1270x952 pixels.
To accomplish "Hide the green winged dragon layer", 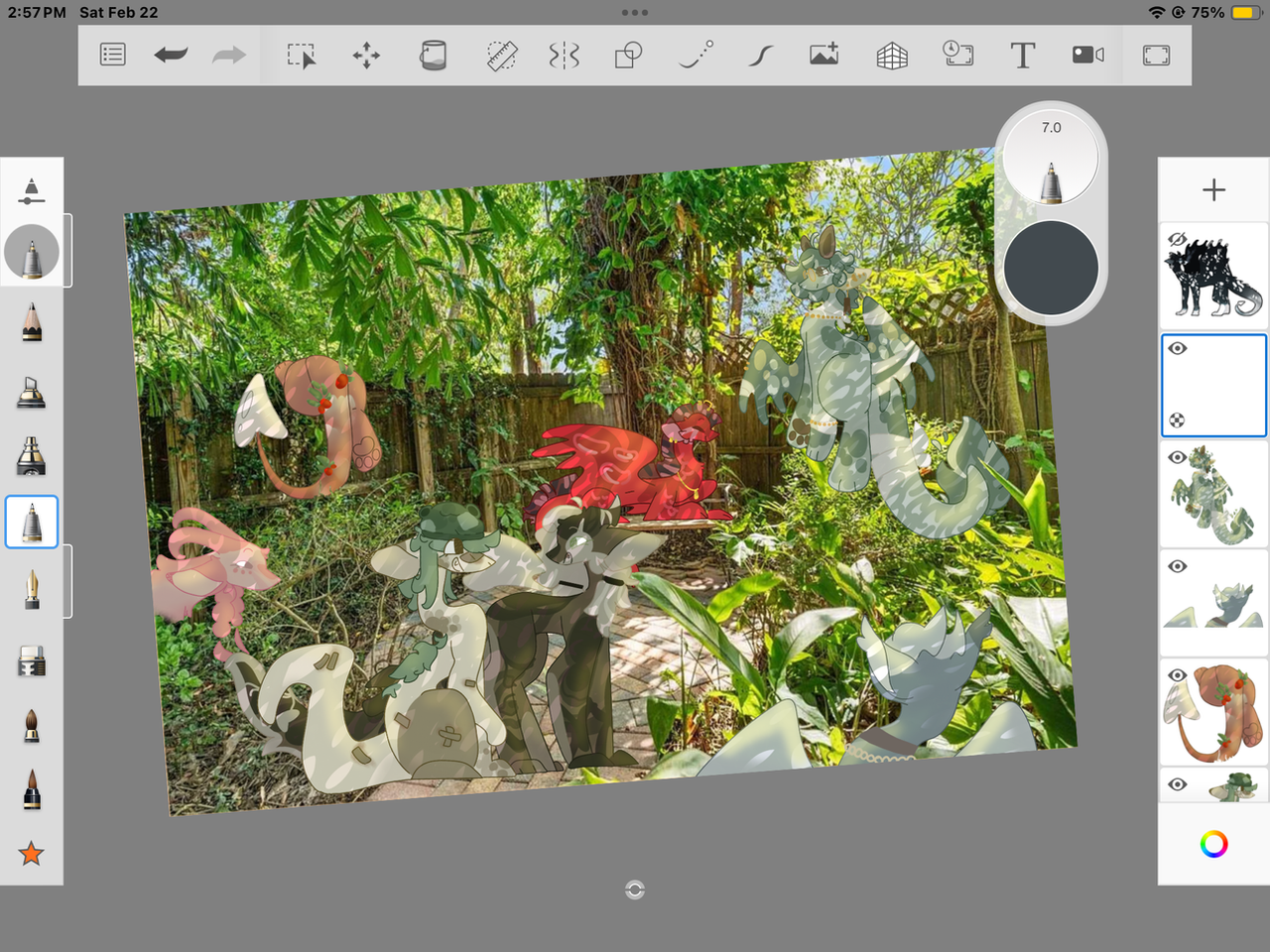I will [1178, 457].
